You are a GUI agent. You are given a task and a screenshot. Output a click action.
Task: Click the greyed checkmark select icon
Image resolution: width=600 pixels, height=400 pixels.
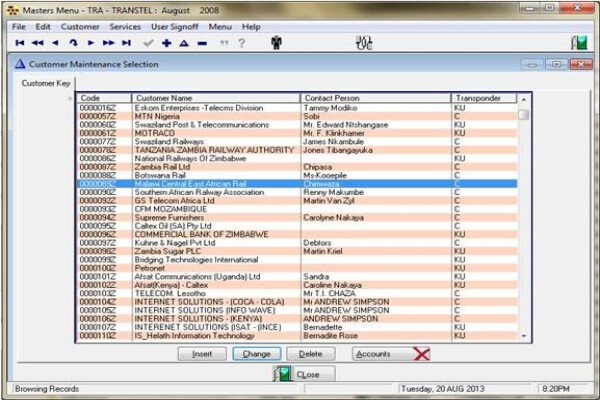click(148, 43)
